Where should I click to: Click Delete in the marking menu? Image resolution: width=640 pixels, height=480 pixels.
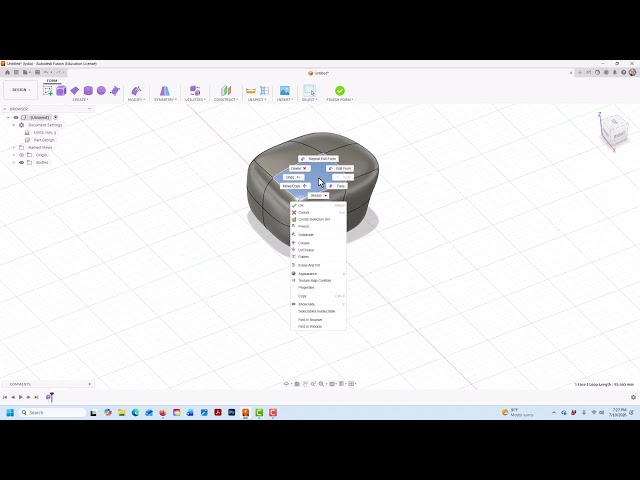(300, 169)
